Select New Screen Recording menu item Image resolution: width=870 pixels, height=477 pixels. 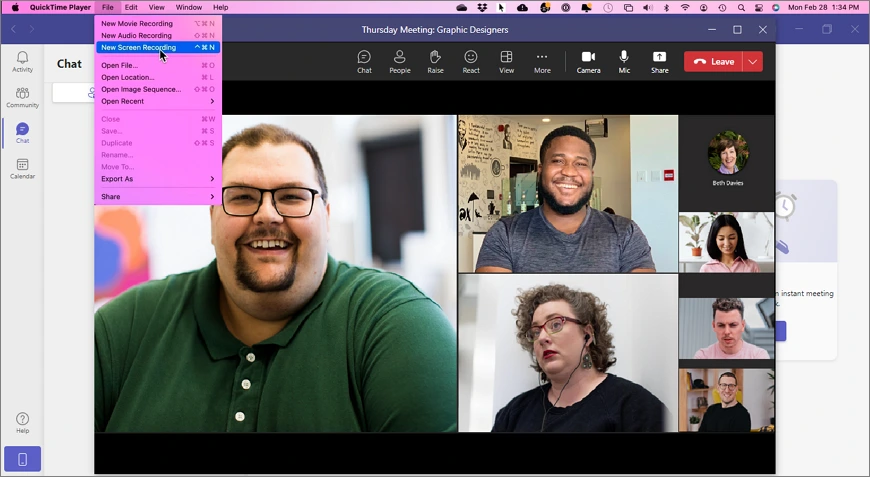click(158, 47)
